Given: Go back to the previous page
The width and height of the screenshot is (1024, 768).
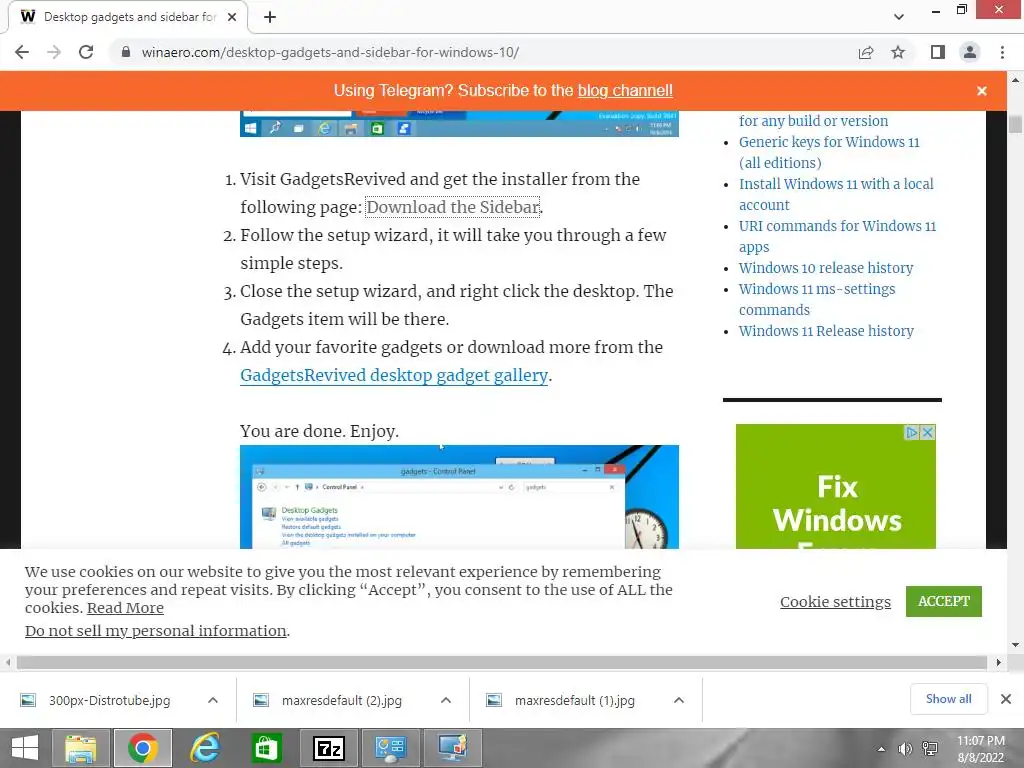Looking at the screenshot, I should point(22,52).
